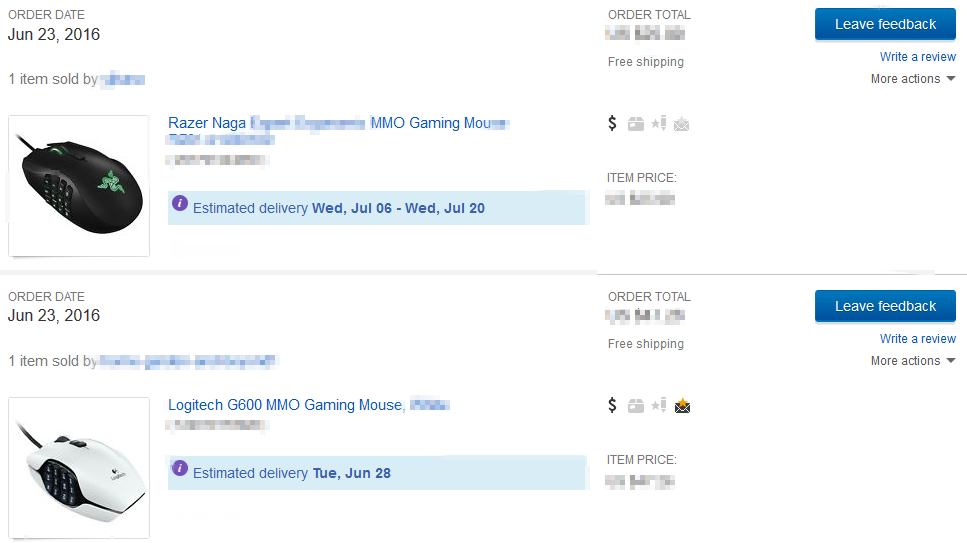Click the shipped box icon for Razer Naga order
Viewport: 967px width, 543px height.
[636, 124]
